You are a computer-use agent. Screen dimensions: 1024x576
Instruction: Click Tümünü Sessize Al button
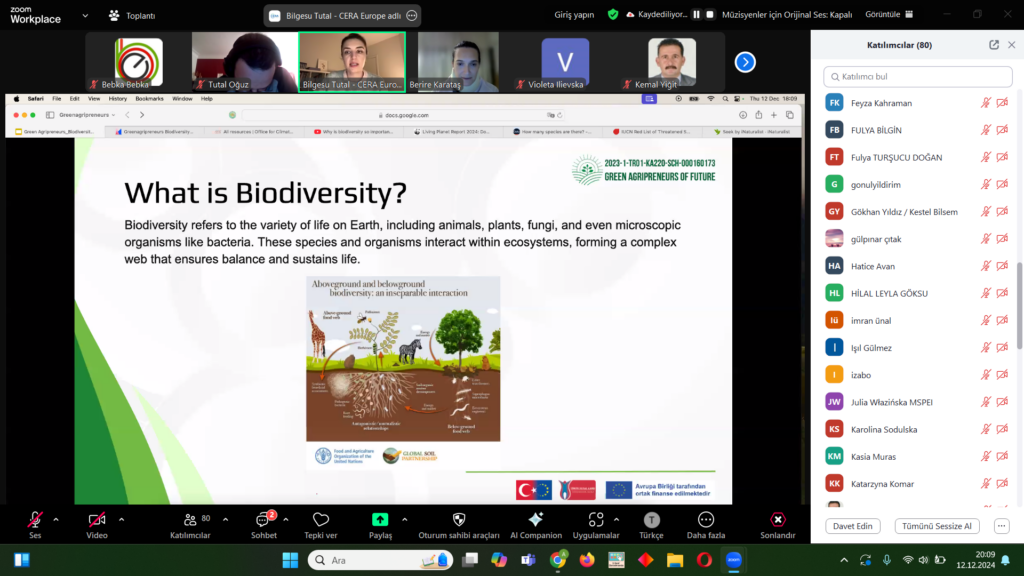pos(937,526)
